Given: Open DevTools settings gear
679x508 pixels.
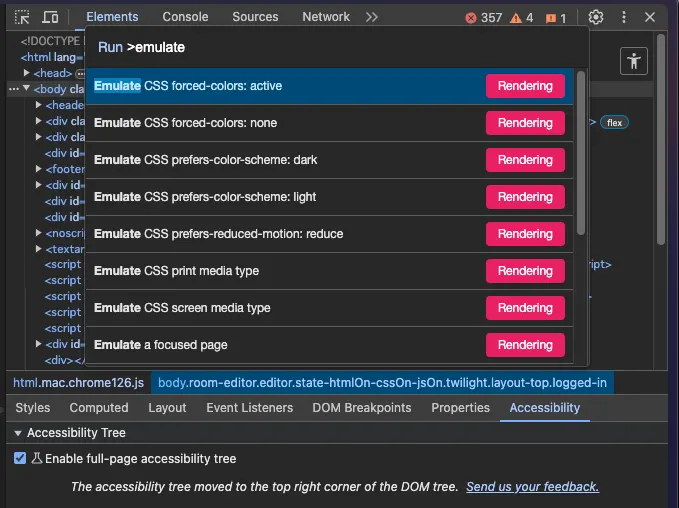Looking at the screenshot, I should [x=596, y=17].
